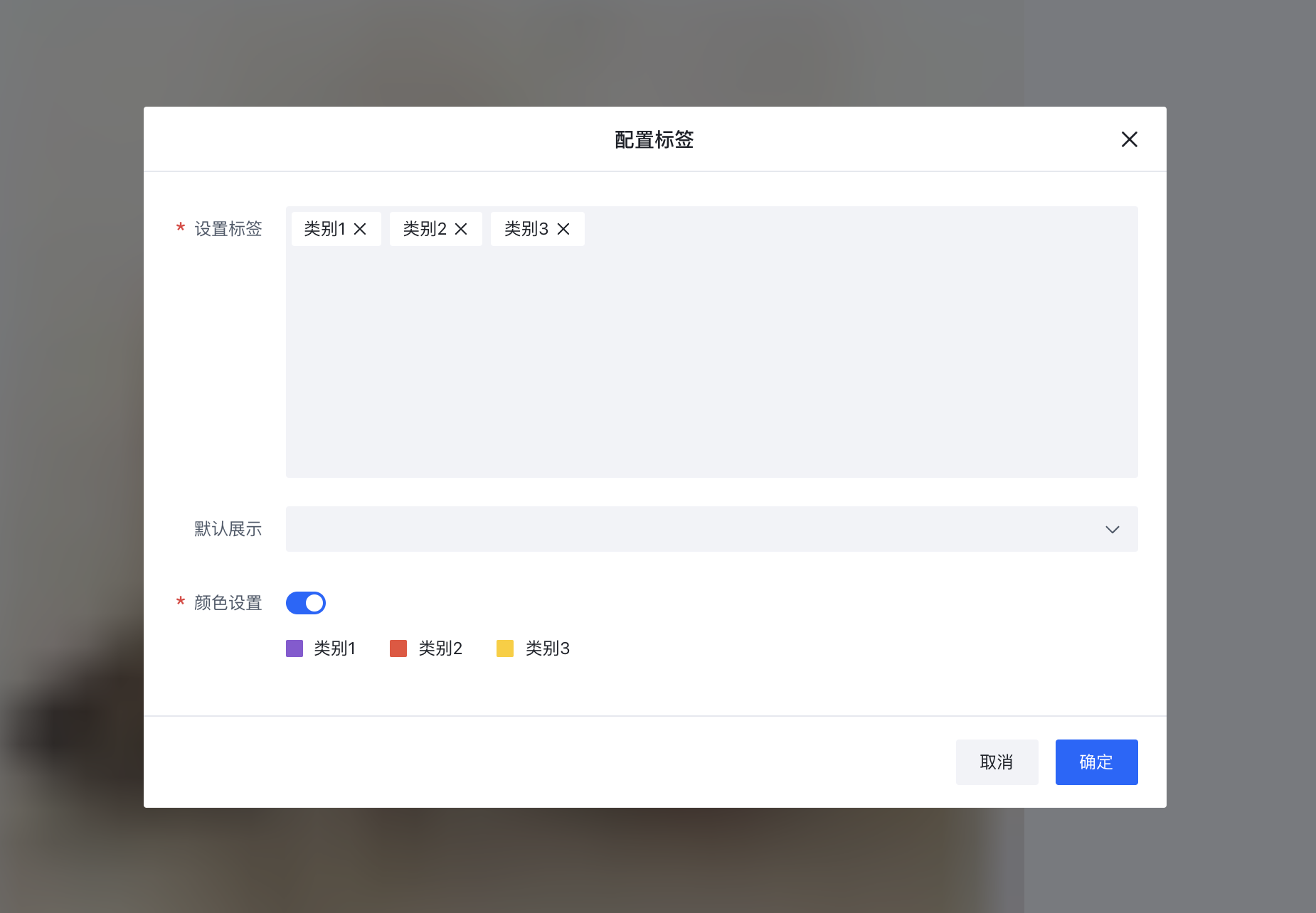The width and height of the screenshot is (1316, 913).
Task: Close the 配置标签 dialog with the X icon
Action: (x=1129, y=139)
